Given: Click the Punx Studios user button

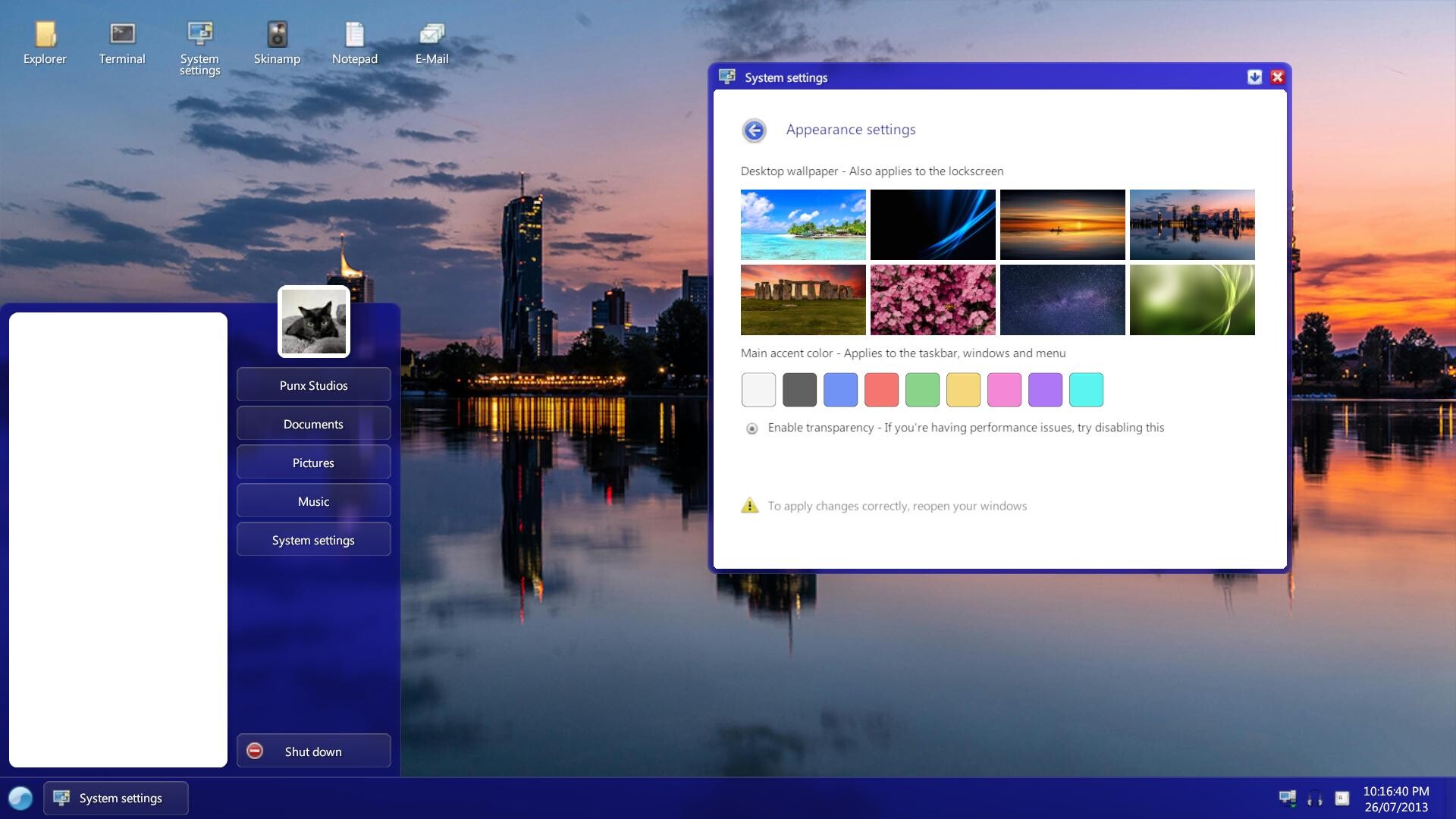Looking at the screenshot, I should (313, 385).
